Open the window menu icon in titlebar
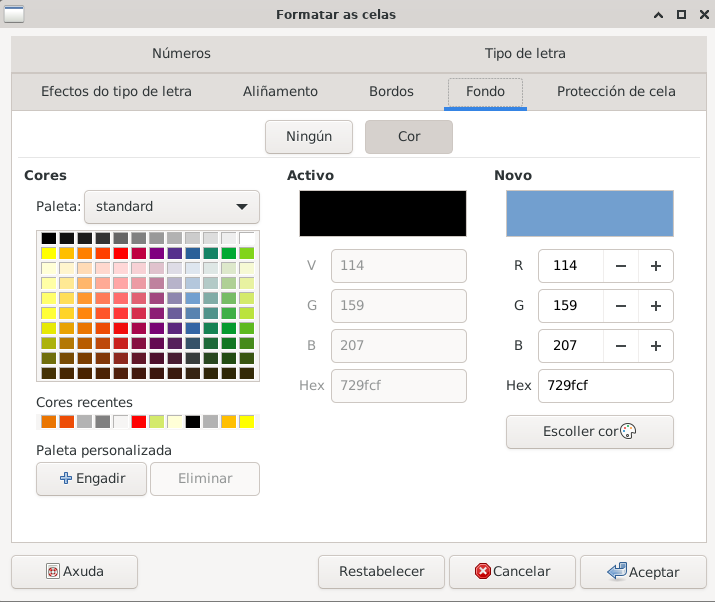715x602 pixels. [14, 14]
